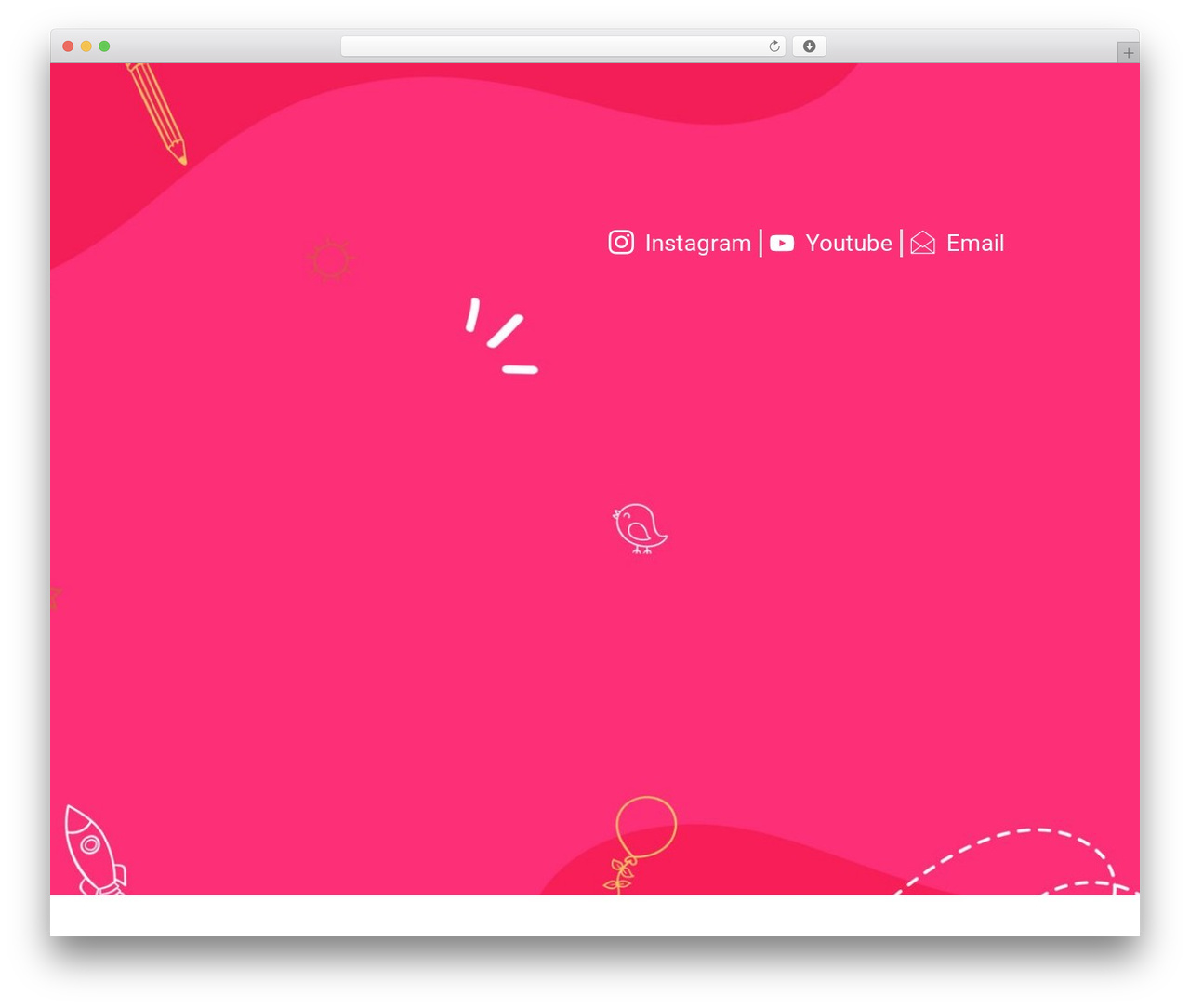Open the browser downloads button
Screen dimensions: 1190x1008
click(x=809, y=46)
